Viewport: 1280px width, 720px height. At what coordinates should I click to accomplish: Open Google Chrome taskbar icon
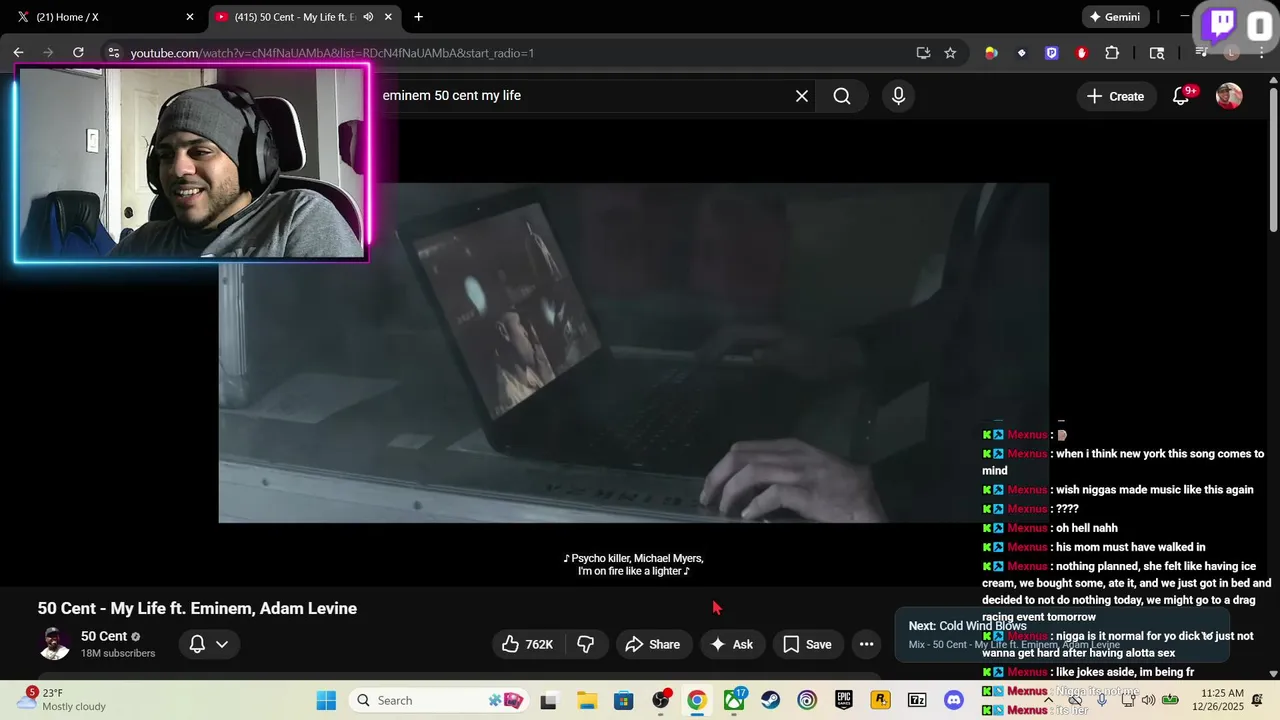[696, 700]
